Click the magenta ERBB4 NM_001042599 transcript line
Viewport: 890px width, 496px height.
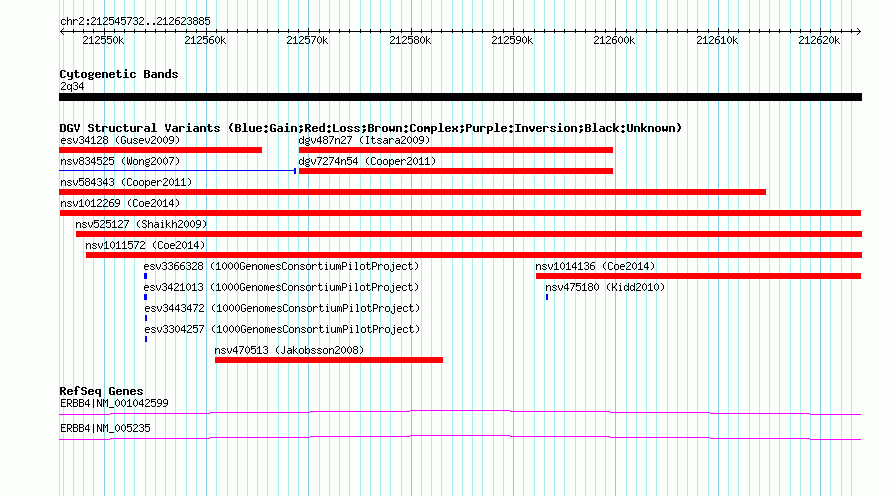(x=460, y=413)
